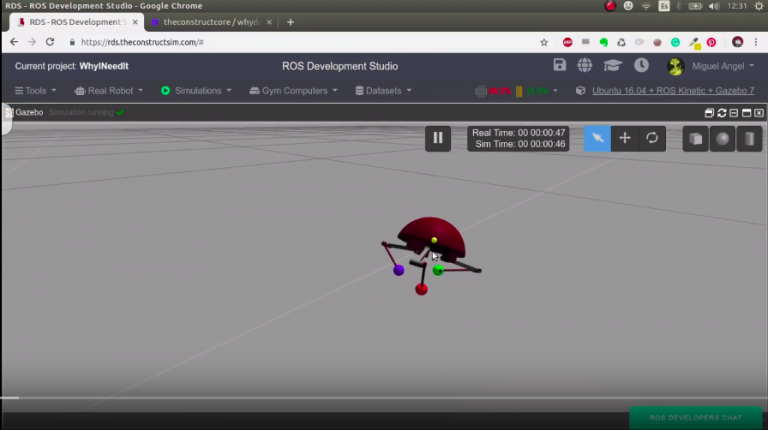The width and height of the screenshot is (768, 430).
Task: Open the Wi-Fi network indicator
Action: [646, 6]
